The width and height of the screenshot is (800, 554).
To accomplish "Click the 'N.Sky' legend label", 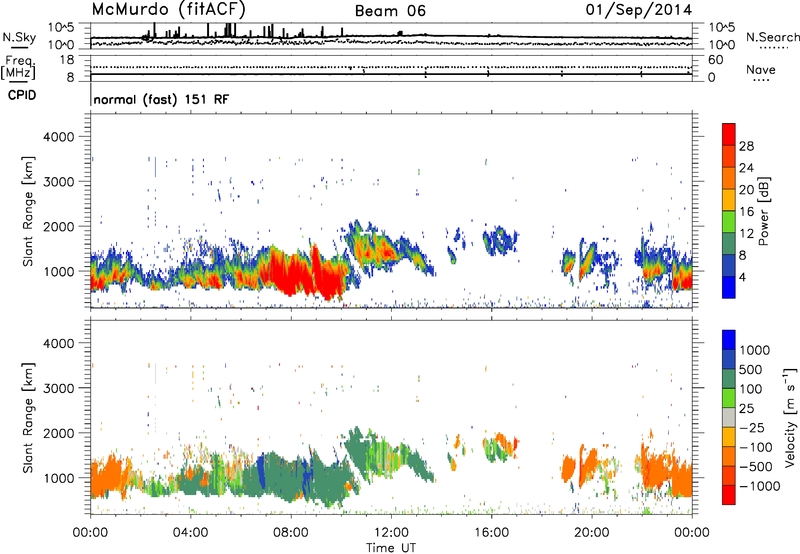I will [x=19, y=37].
